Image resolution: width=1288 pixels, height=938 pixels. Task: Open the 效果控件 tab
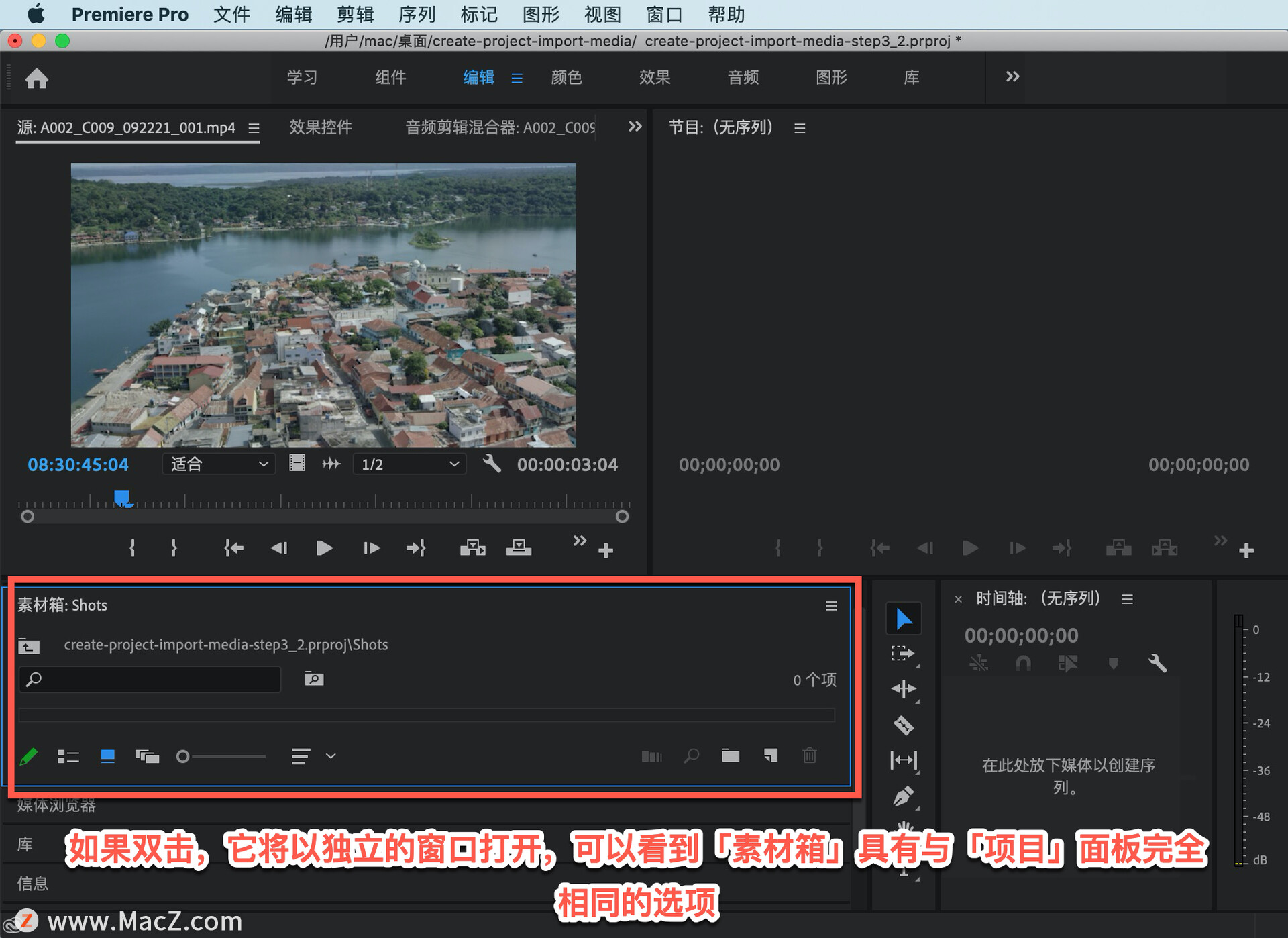pyautogui.click(x=321, y=127)
